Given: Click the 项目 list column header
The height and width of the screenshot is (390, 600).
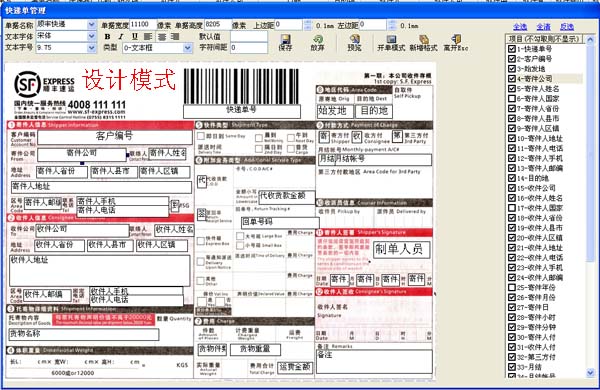Looking at the screenshot, I should 544,39.
